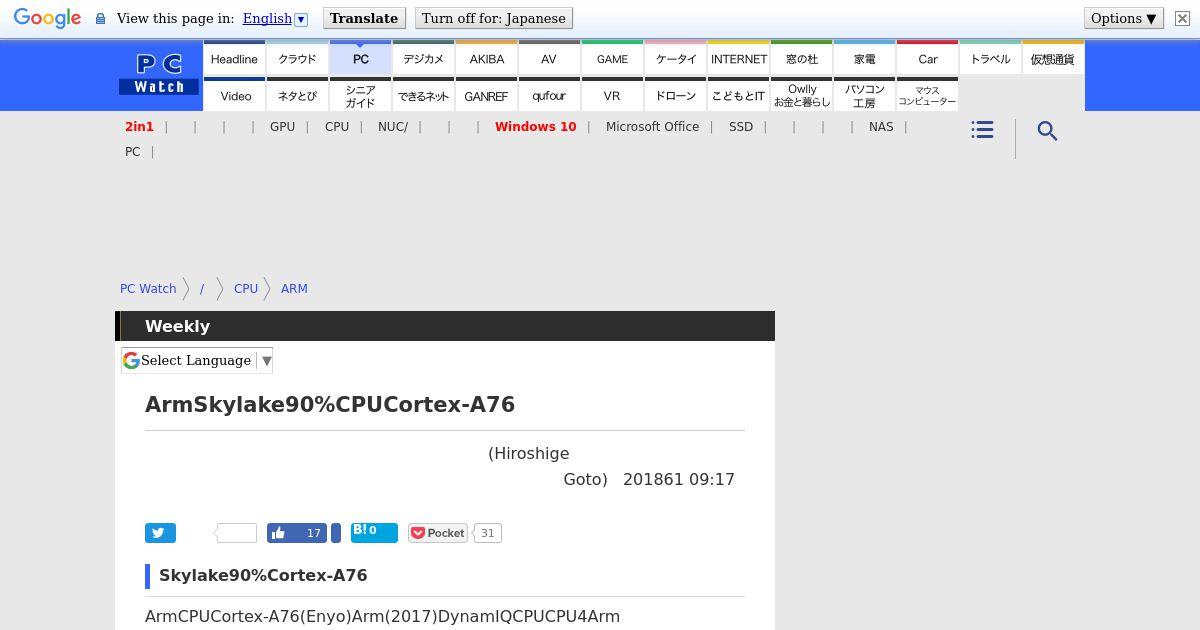Open the INTERNET tab
Screen dimensions: 1200x630
(x=738, y=58)
